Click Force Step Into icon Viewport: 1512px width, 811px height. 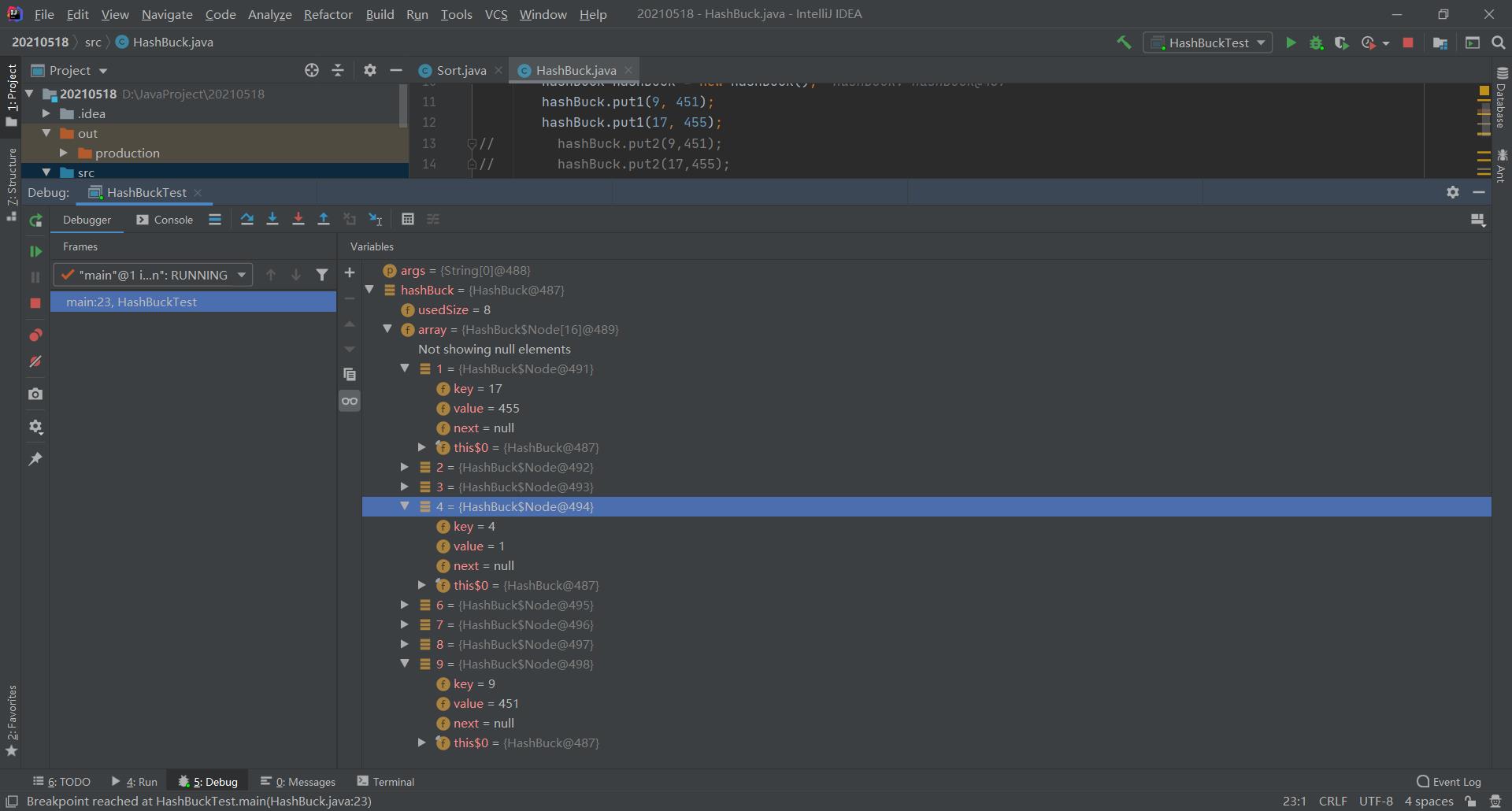[298, 220]
